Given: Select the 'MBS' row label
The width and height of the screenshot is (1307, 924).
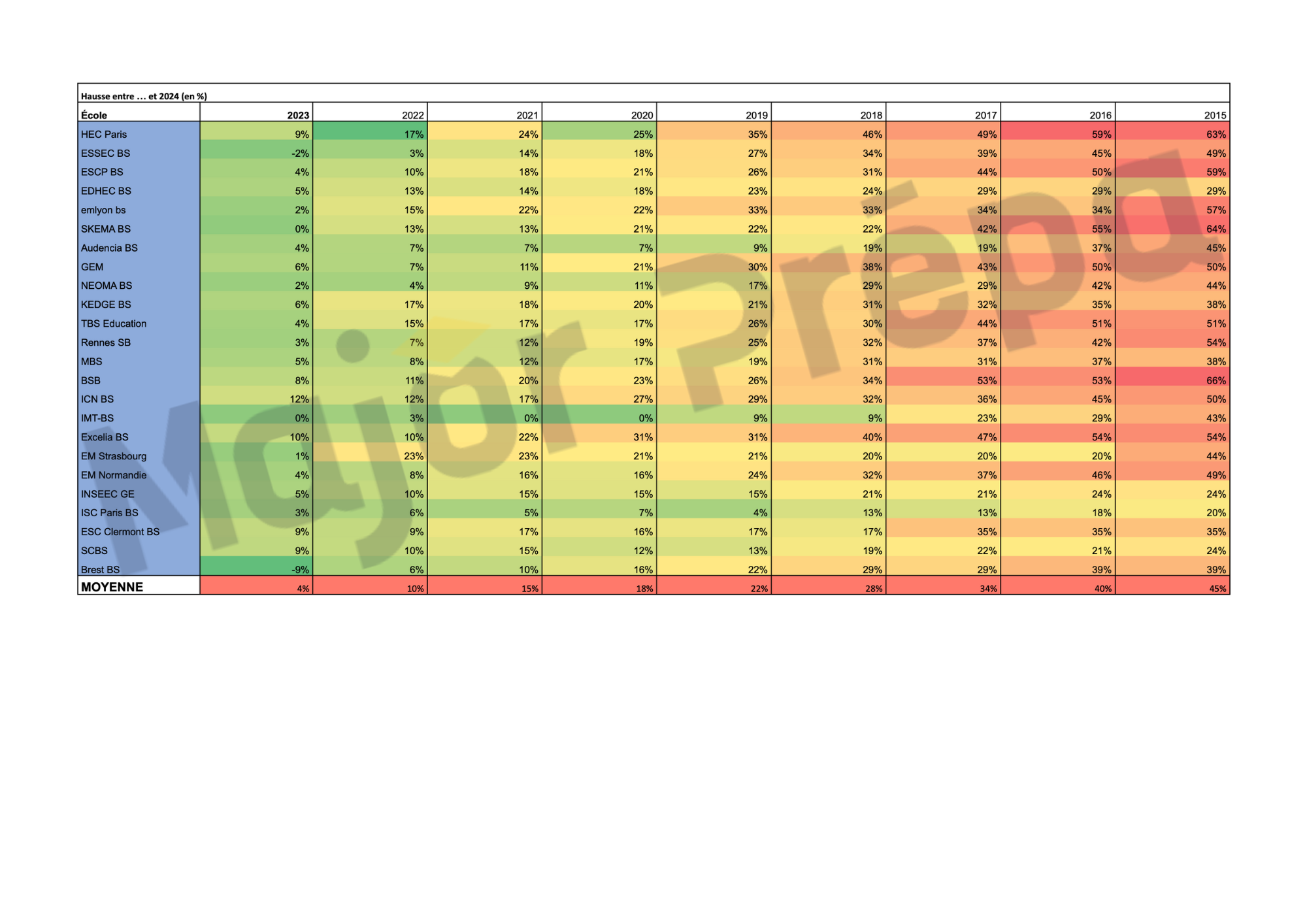Looking at the screenshot, I should pos(91,361).
